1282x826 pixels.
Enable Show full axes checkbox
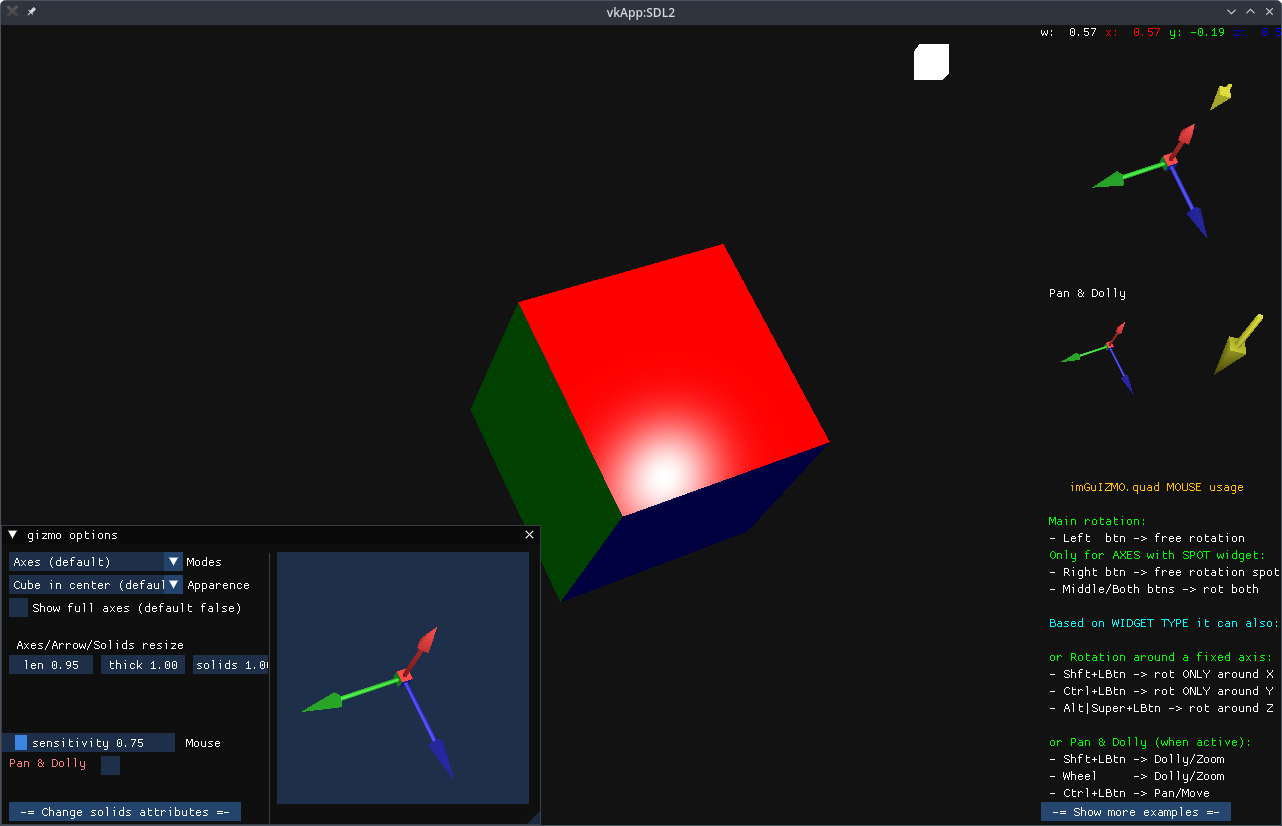click(19, 608)
